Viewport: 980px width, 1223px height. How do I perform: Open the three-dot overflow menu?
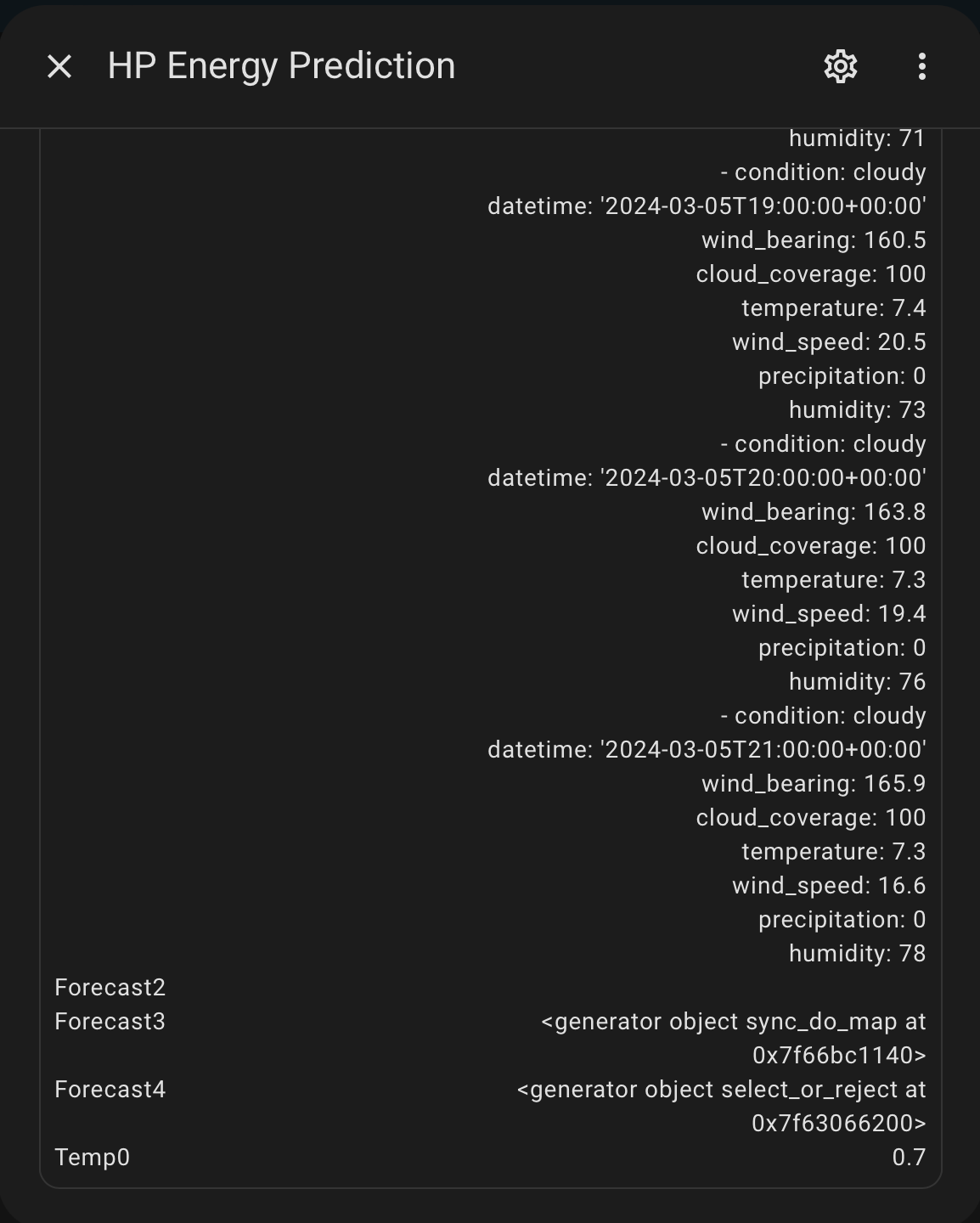[x=921, y=66]
